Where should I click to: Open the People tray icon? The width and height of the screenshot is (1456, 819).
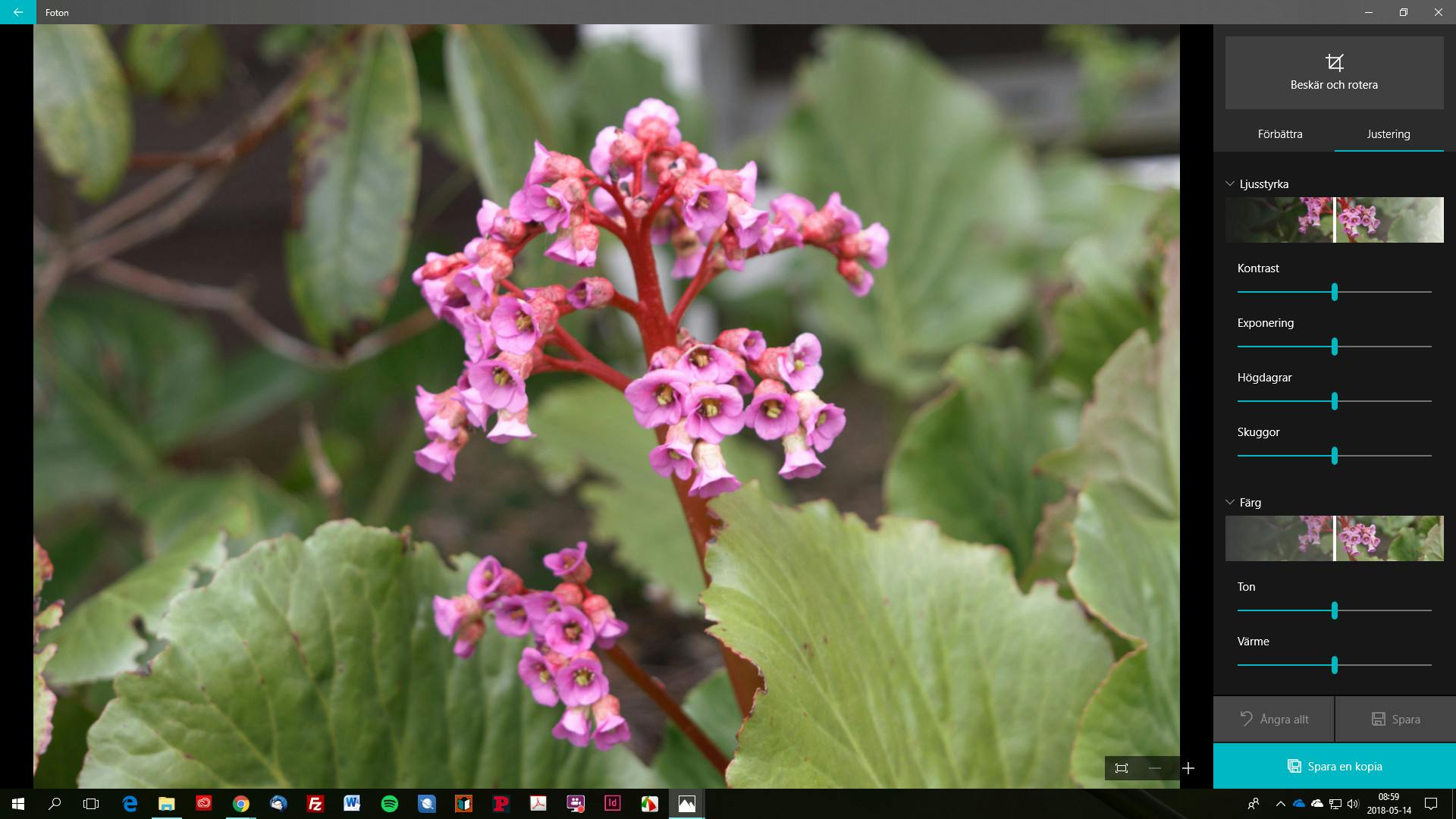[x=1254, y=804]
